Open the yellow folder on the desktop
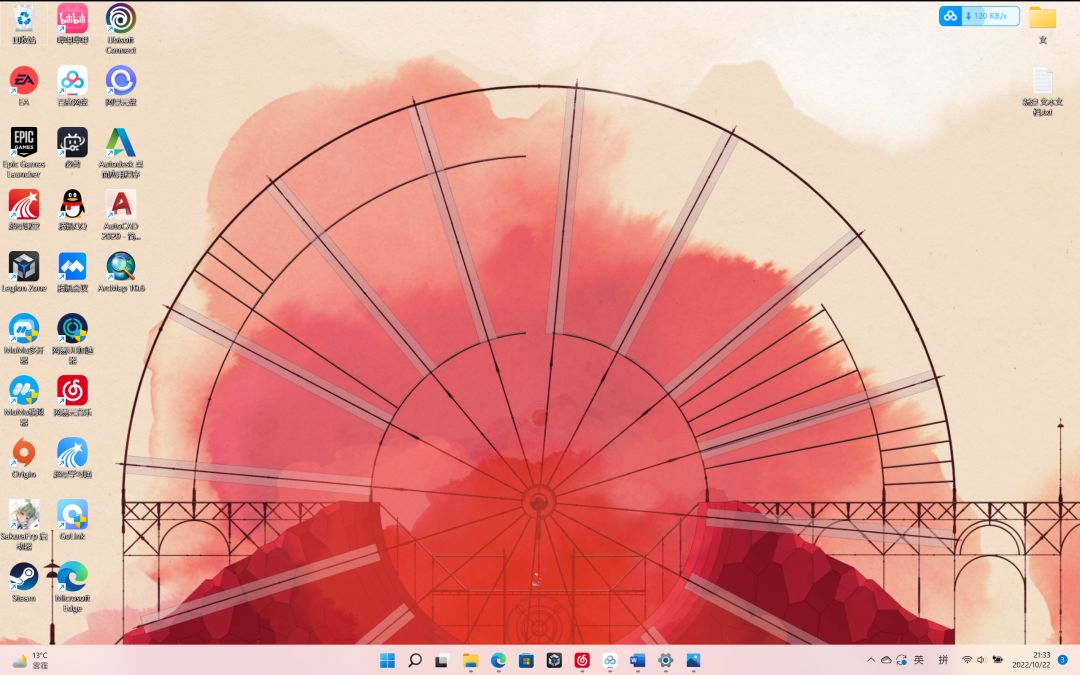The height and width of the screenshot is (675, 1080). [1043, 25]
